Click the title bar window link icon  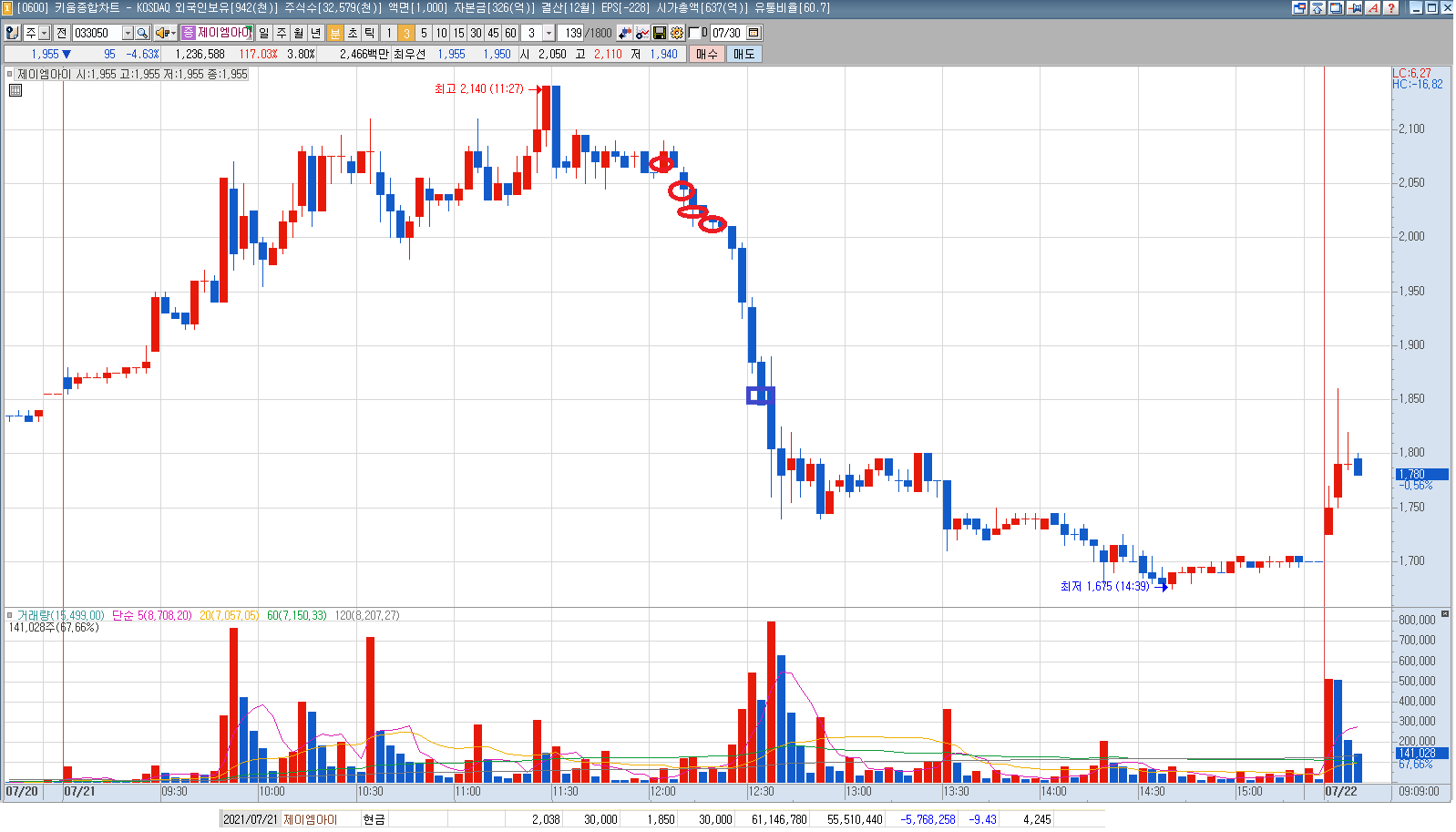tap(1300, 7)
